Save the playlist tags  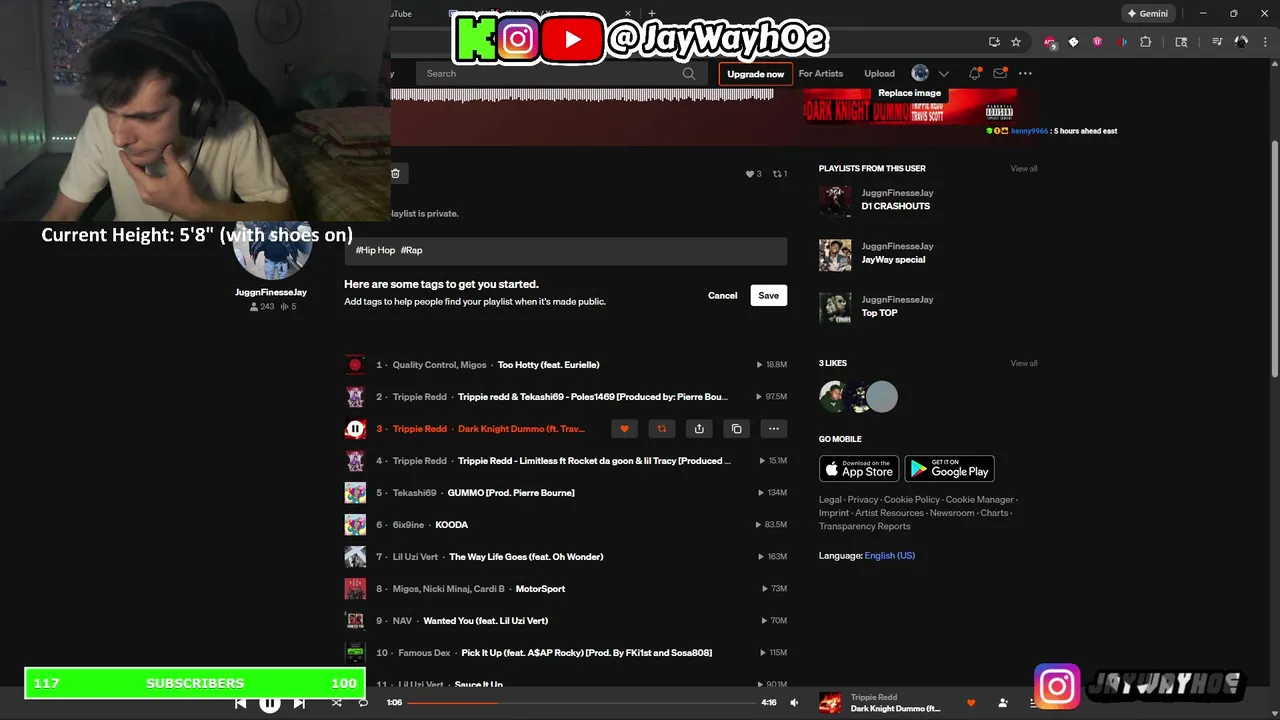[769, 296]
